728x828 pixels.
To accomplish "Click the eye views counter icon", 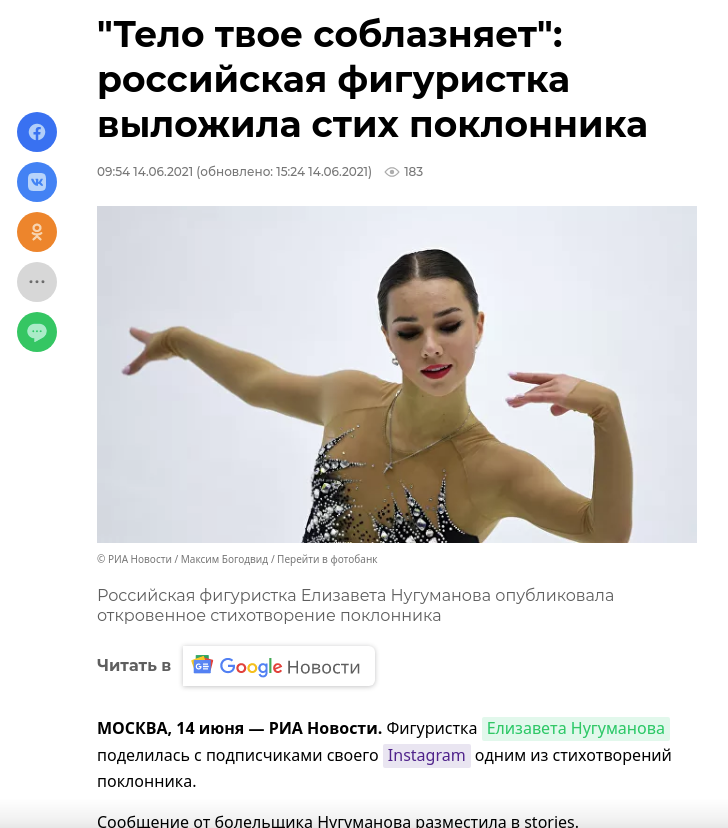I will (392, 172).
